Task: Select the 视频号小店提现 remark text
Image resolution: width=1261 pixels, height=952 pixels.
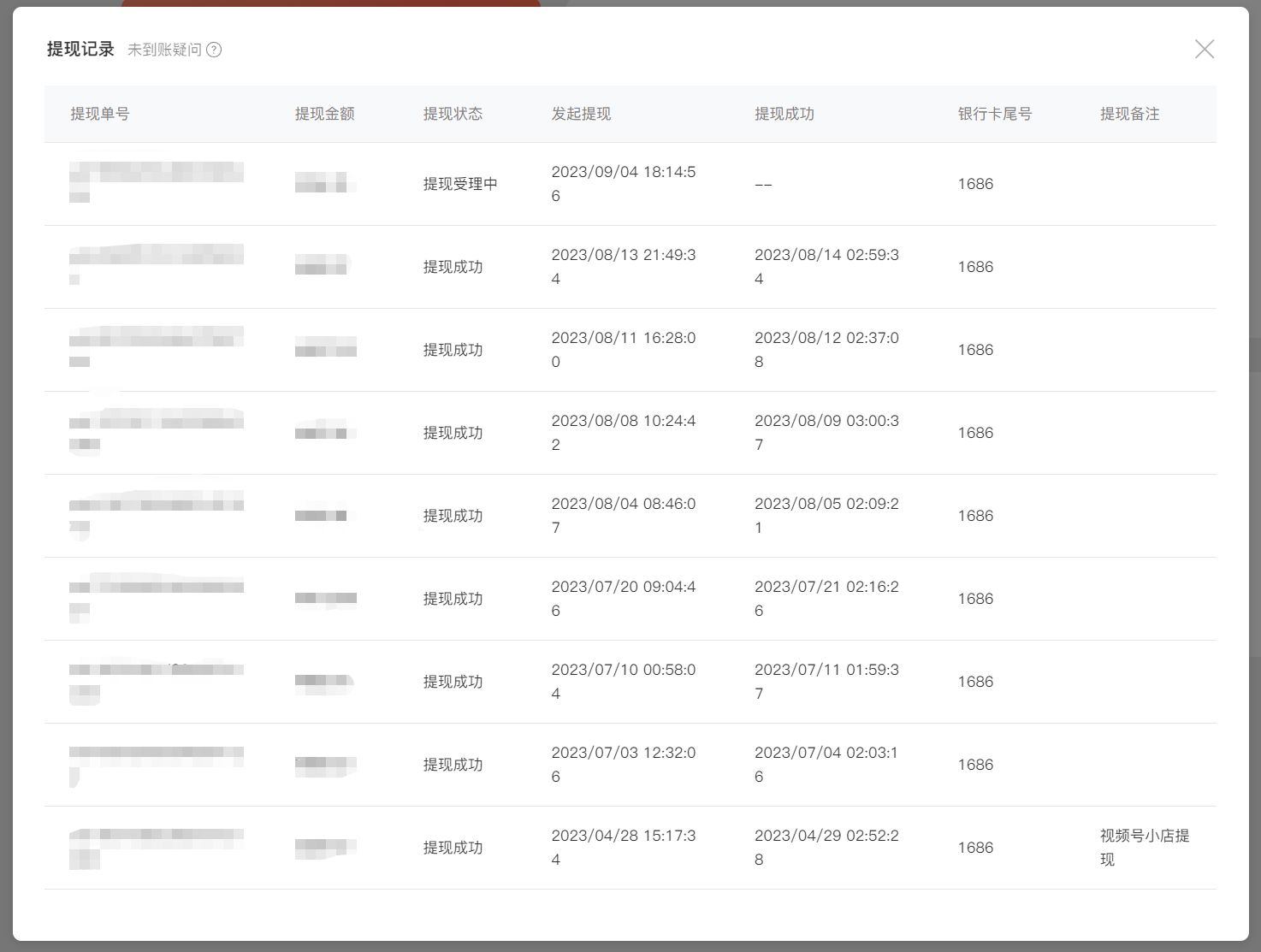Action: click(1145, 847)
